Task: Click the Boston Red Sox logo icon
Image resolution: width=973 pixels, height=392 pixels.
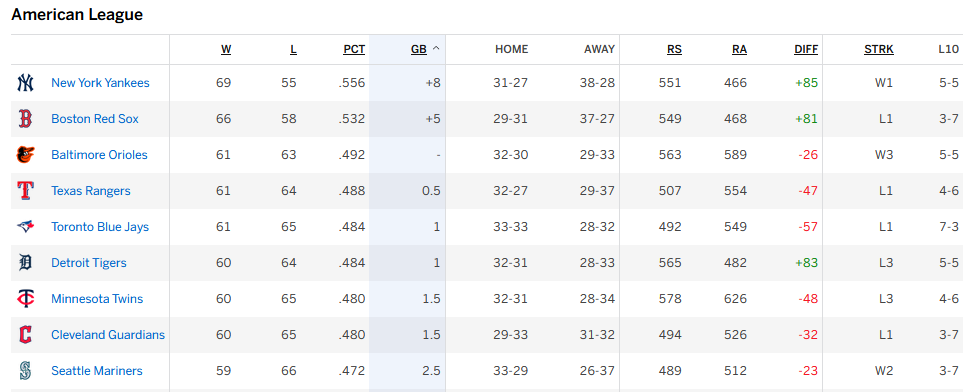Action: (x=25, y=118)
